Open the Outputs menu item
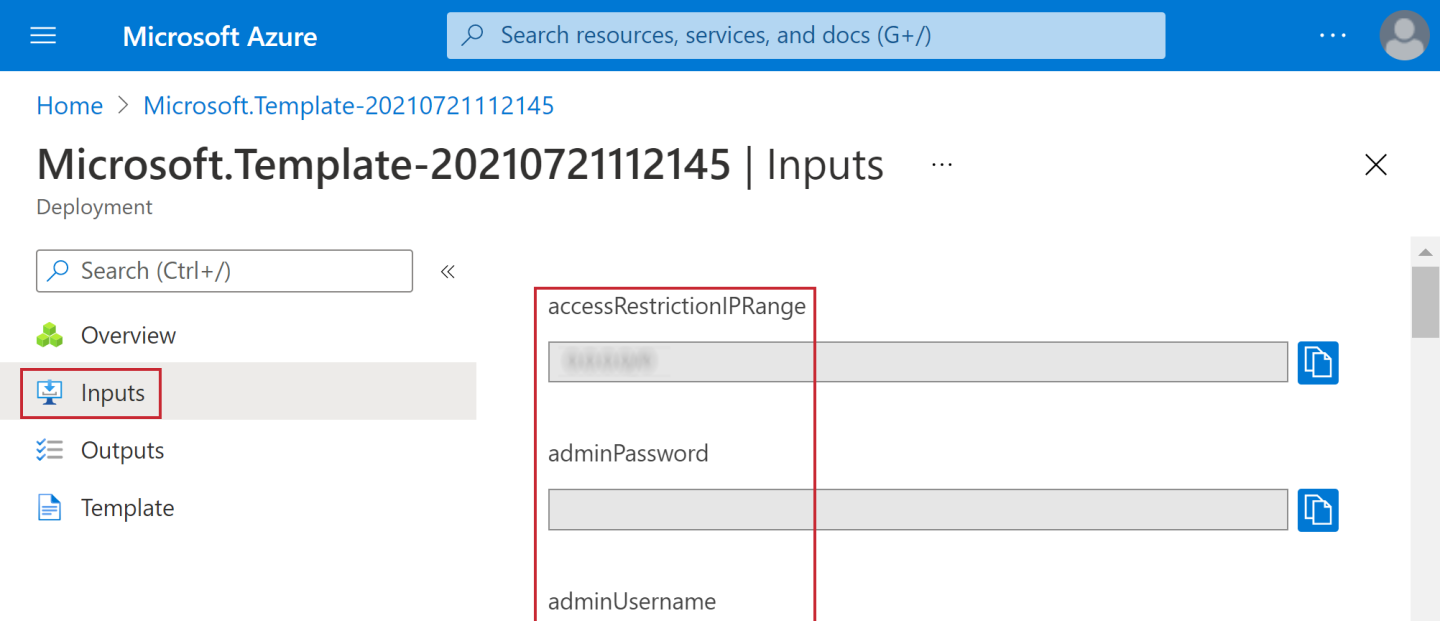The height and width of the screenshot is (621, 1440). coord(122,451)
